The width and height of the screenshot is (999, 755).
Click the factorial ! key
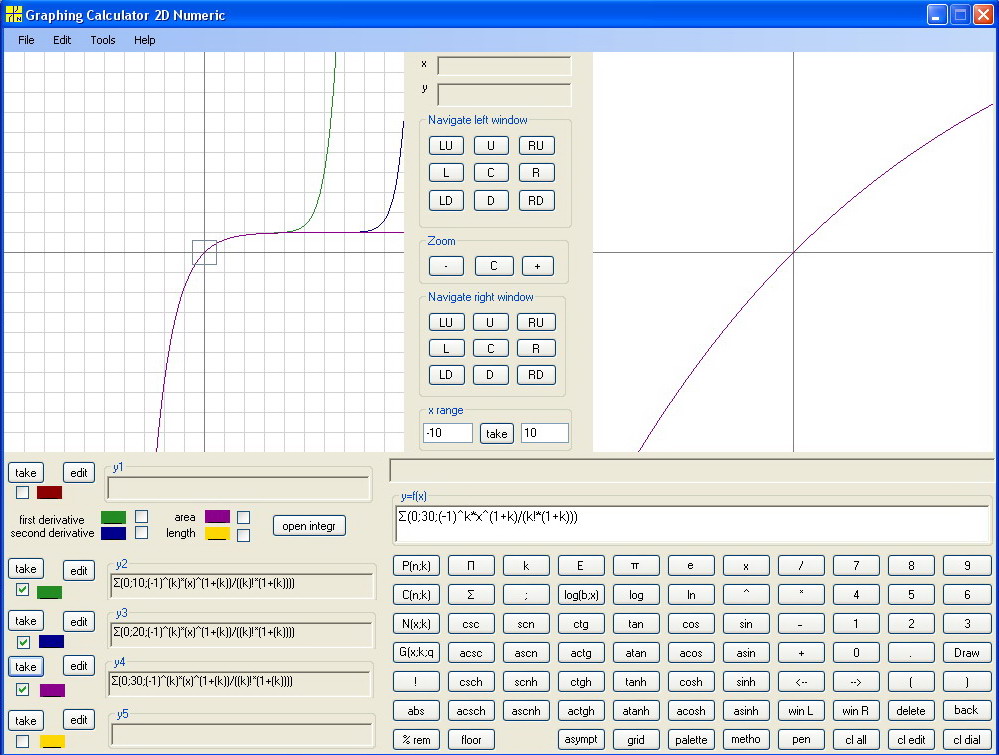click(x=416, y=682)
